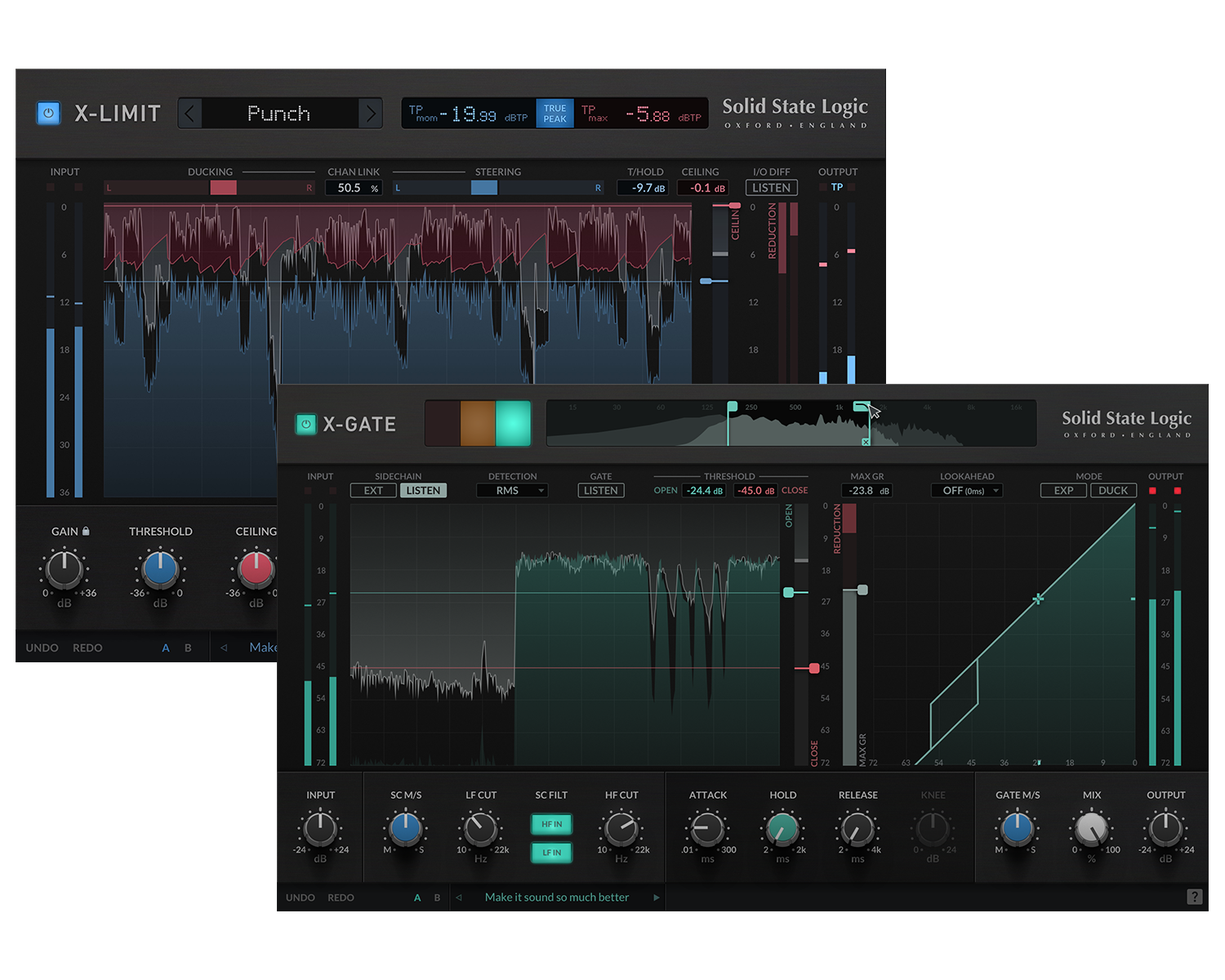Click the ATTACK knob

pyautogui.click(x=707, y=828)
